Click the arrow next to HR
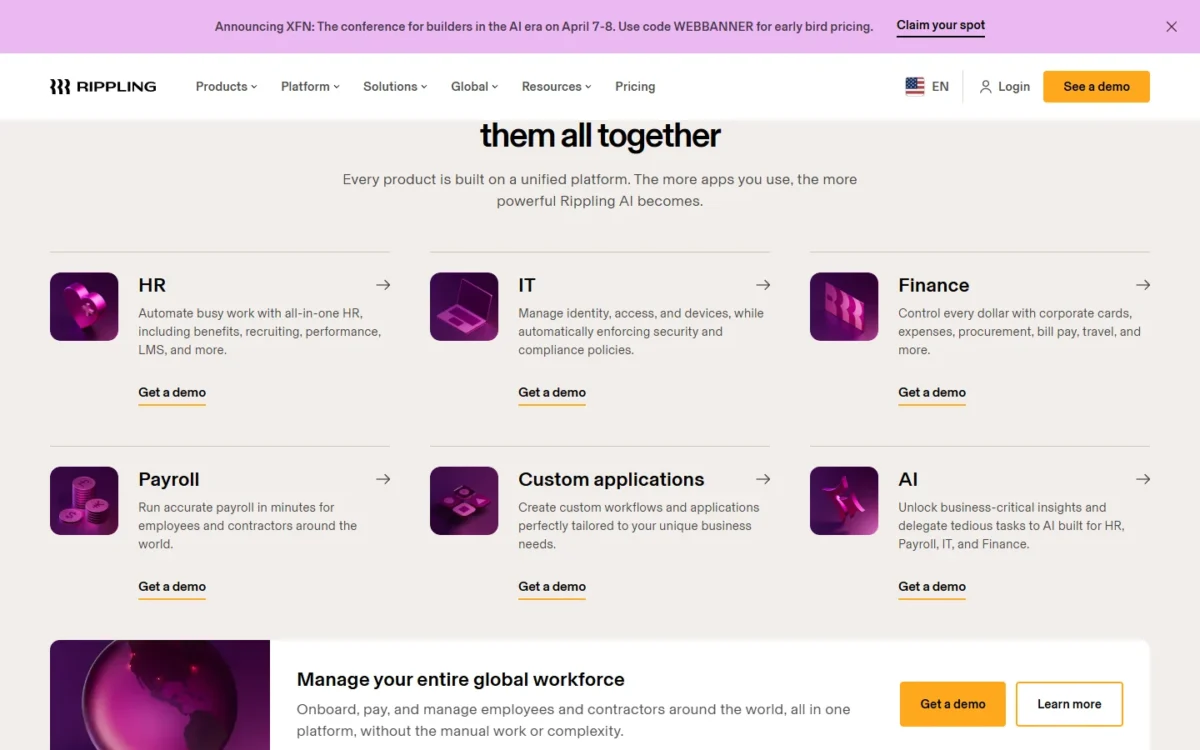This screenshot has width=1200, height=750. 383,285
